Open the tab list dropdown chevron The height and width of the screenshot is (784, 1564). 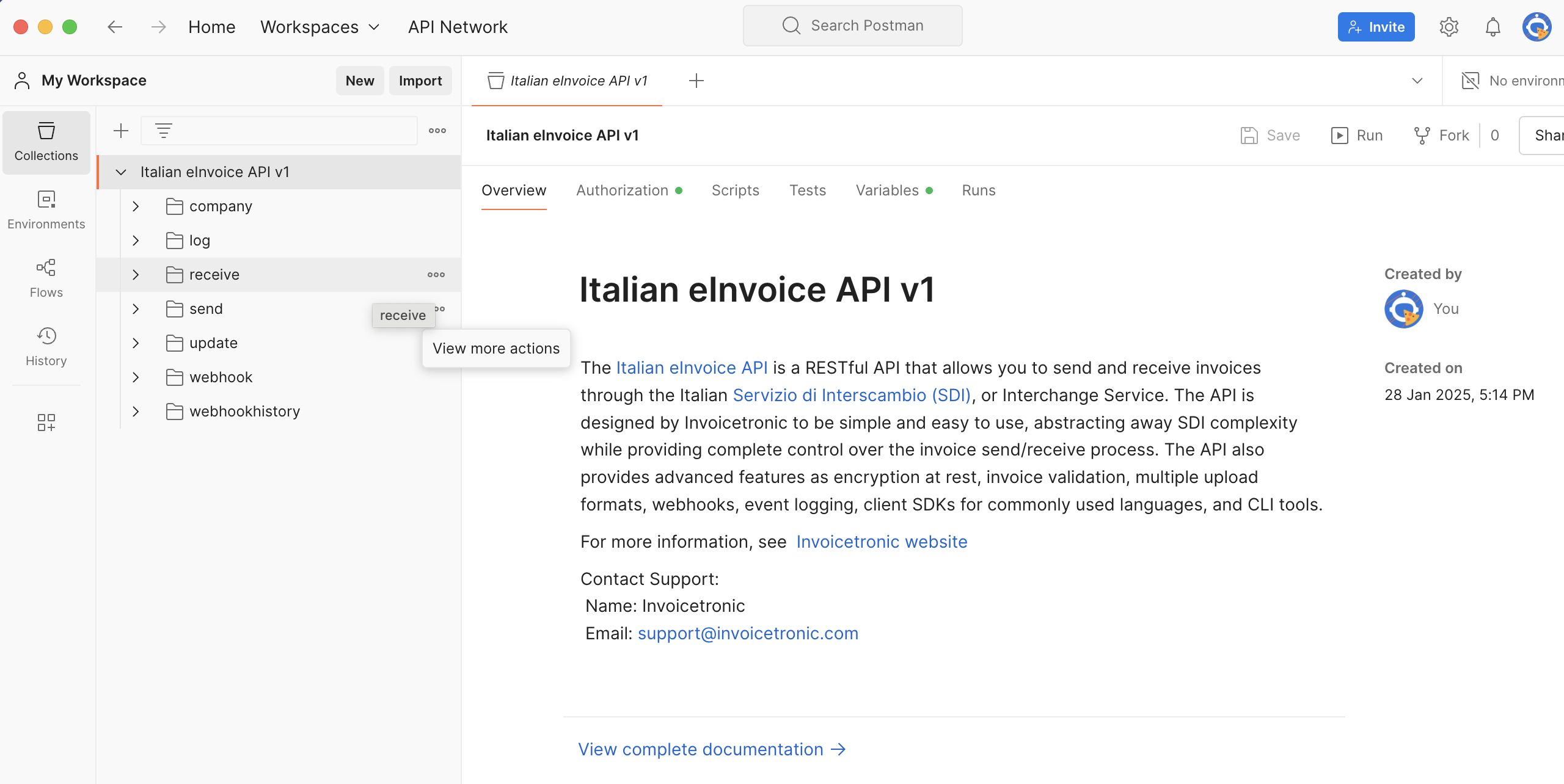pyautogui.click(x=1417, y=81)
